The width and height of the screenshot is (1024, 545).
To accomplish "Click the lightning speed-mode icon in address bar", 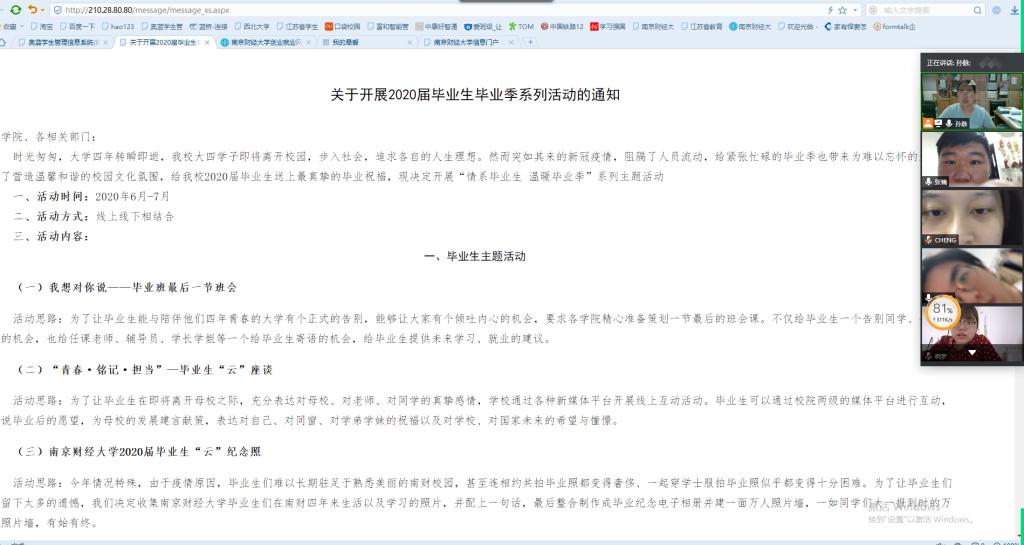I will pos(828,9).
